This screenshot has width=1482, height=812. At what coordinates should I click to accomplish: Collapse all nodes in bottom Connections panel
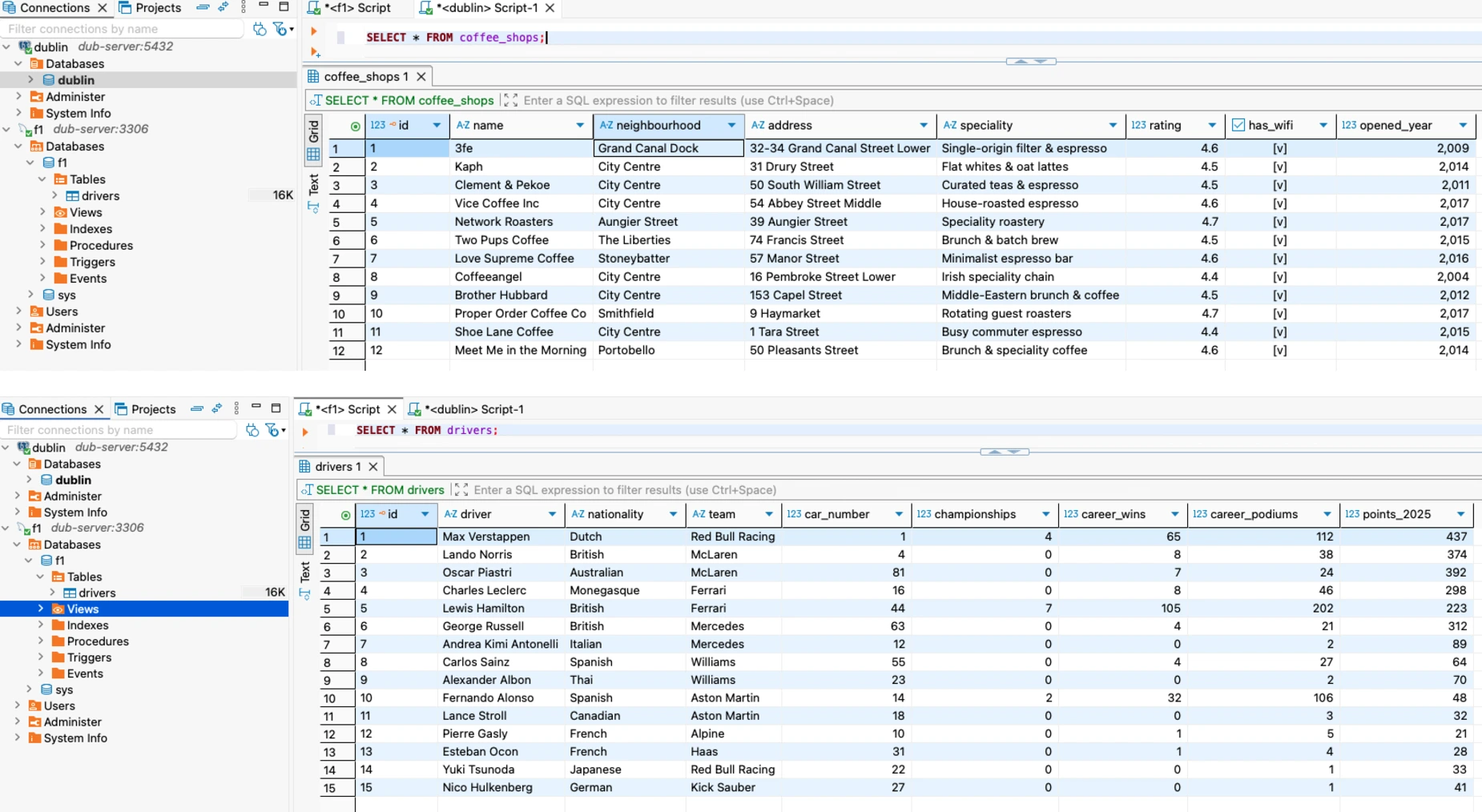click(x=196, y=408)
